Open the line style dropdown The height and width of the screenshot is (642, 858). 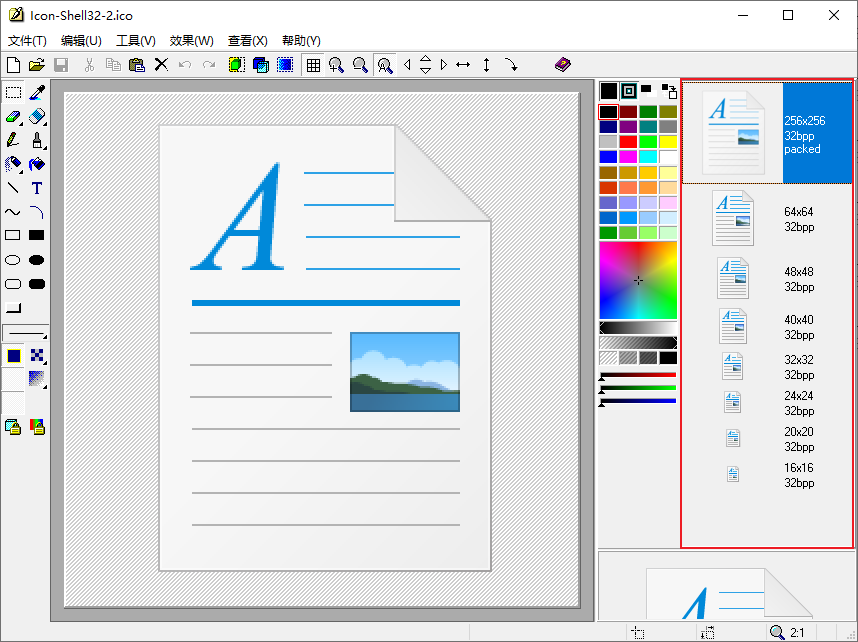pos(25,332)
